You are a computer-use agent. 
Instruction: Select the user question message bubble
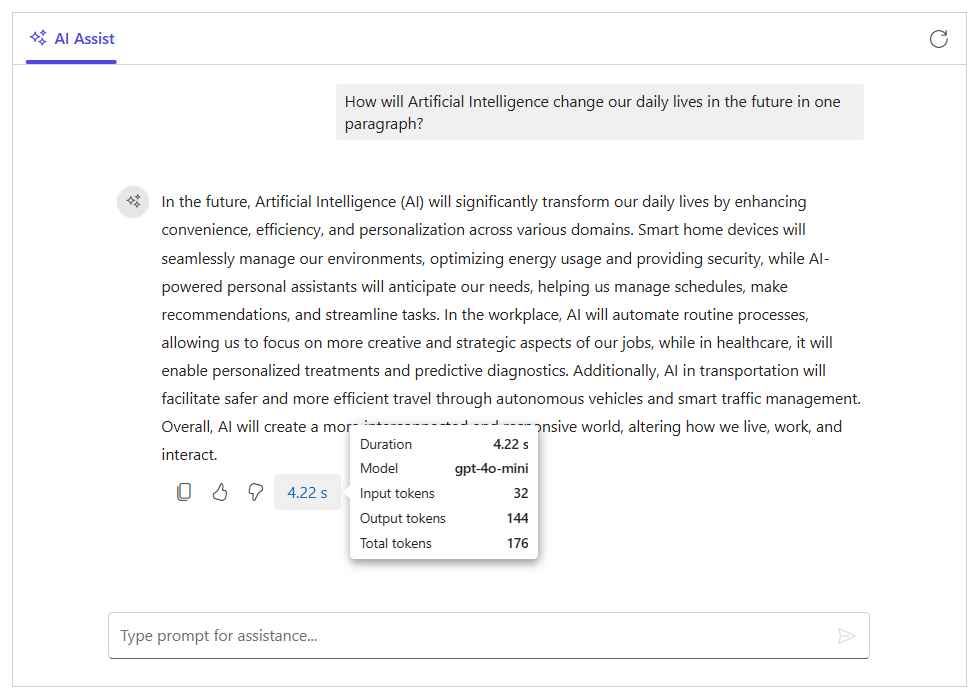pyautogui.click(x=599, y=112)
